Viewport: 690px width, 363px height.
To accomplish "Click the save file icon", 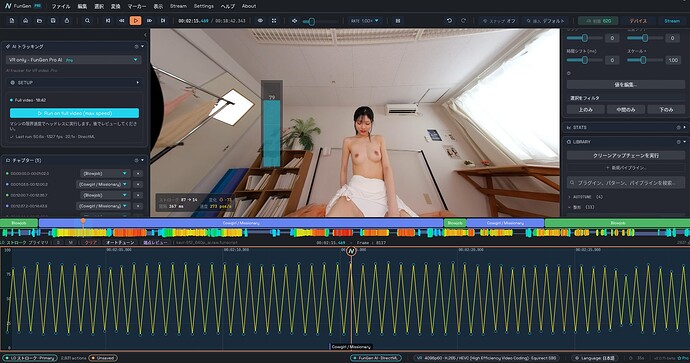I will (x=53, y=21).
